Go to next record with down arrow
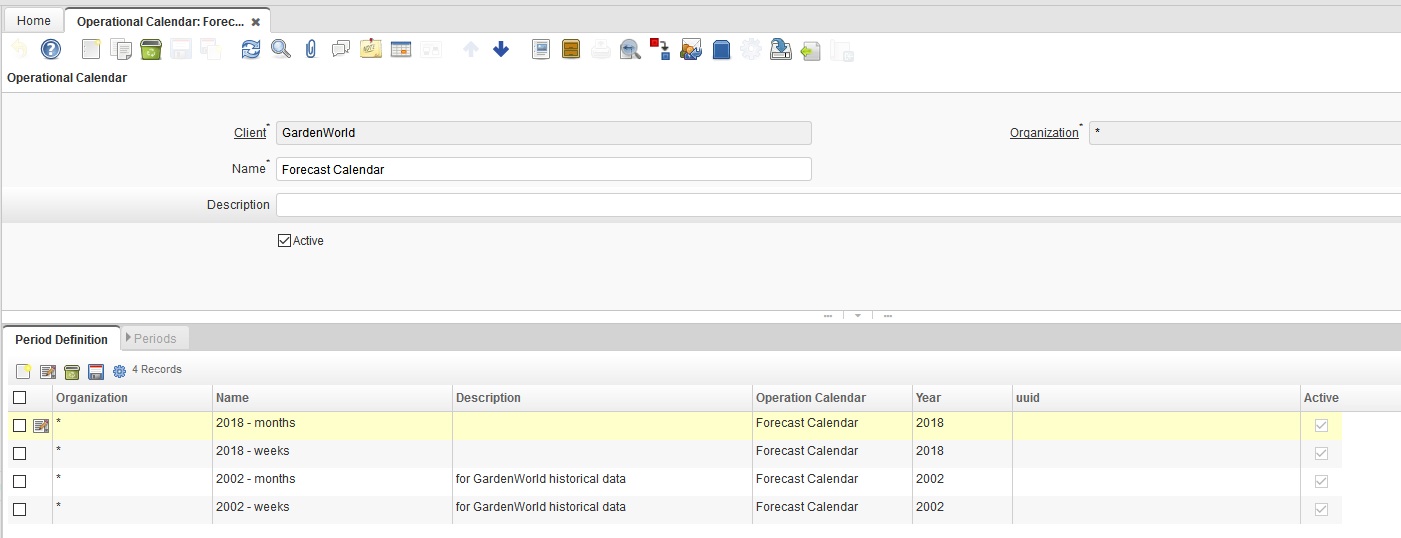Image resolution: width=1401 pixels, height=538 pixels. [501, 49]
